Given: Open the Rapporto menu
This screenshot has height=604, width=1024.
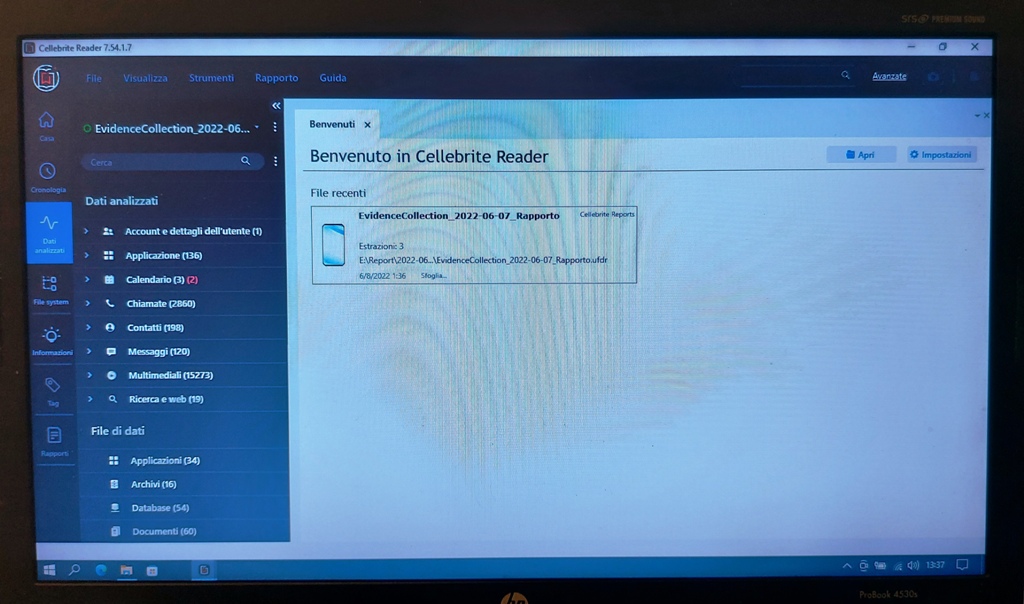Looking at the screenshot, I should 276,78.
